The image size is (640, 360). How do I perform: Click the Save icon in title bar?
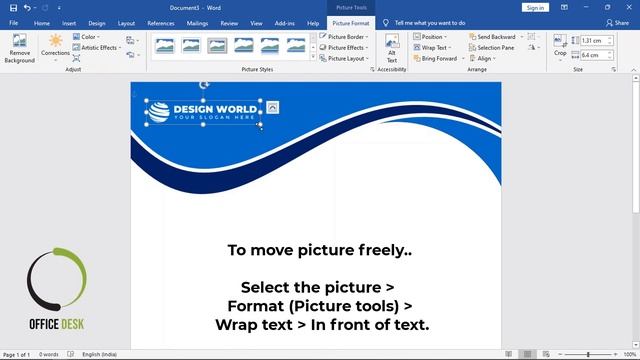click(13, 8)
